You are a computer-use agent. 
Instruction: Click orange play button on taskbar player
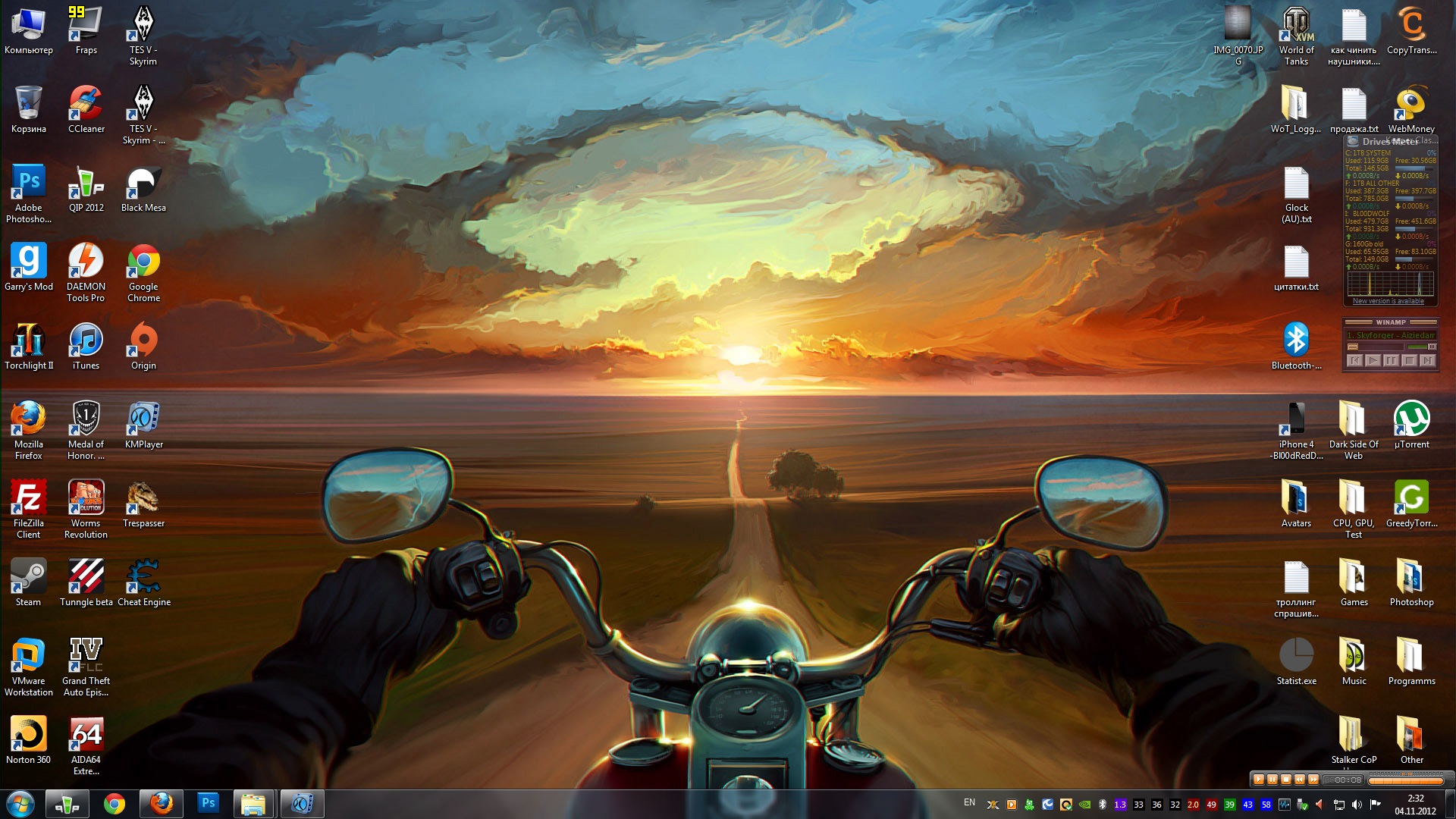click(1259, 780)
